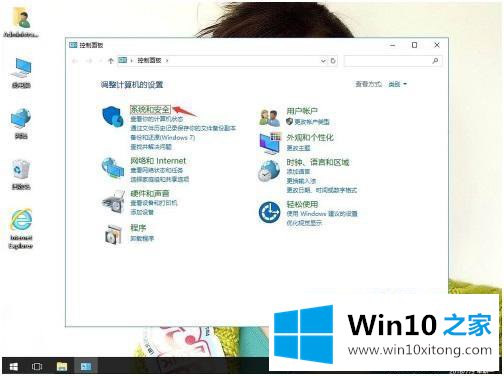Select Control Panel taskbar button
504x376 pixels.
tap(86, 367)
